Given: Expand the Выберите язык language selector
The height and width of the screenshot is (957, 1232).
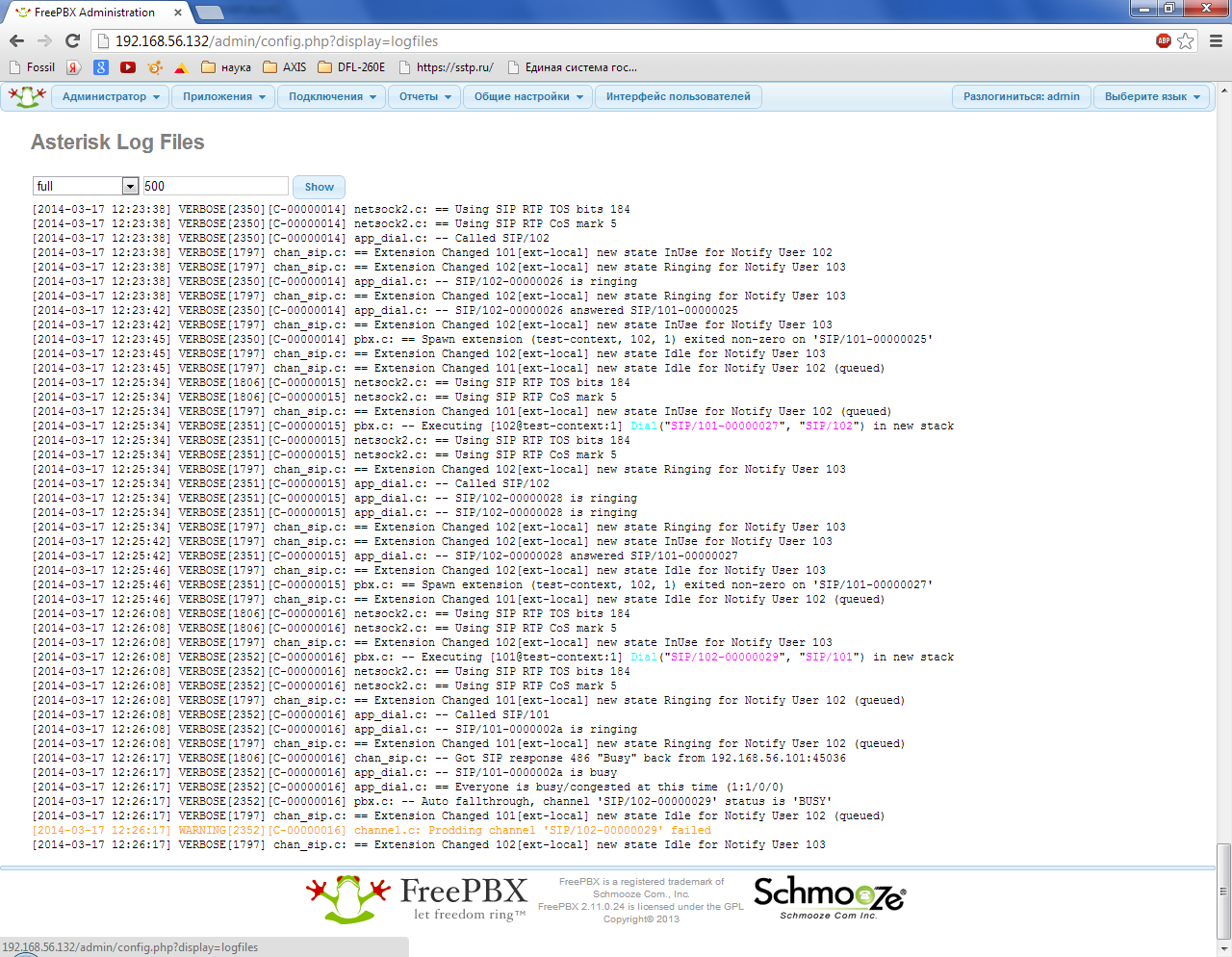Looking at the screenshot, I should tap(1151, 96).
